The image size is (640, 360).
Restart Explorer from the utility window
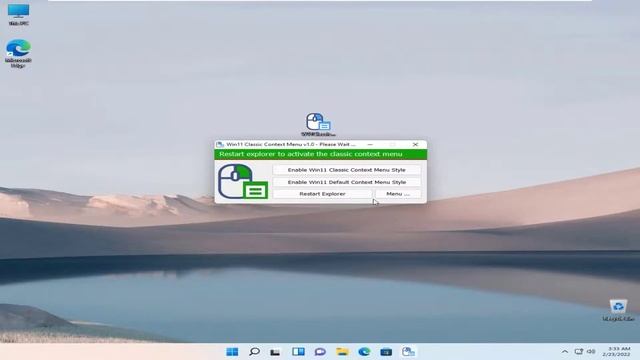pyautogui.click(x=322, y=194)
